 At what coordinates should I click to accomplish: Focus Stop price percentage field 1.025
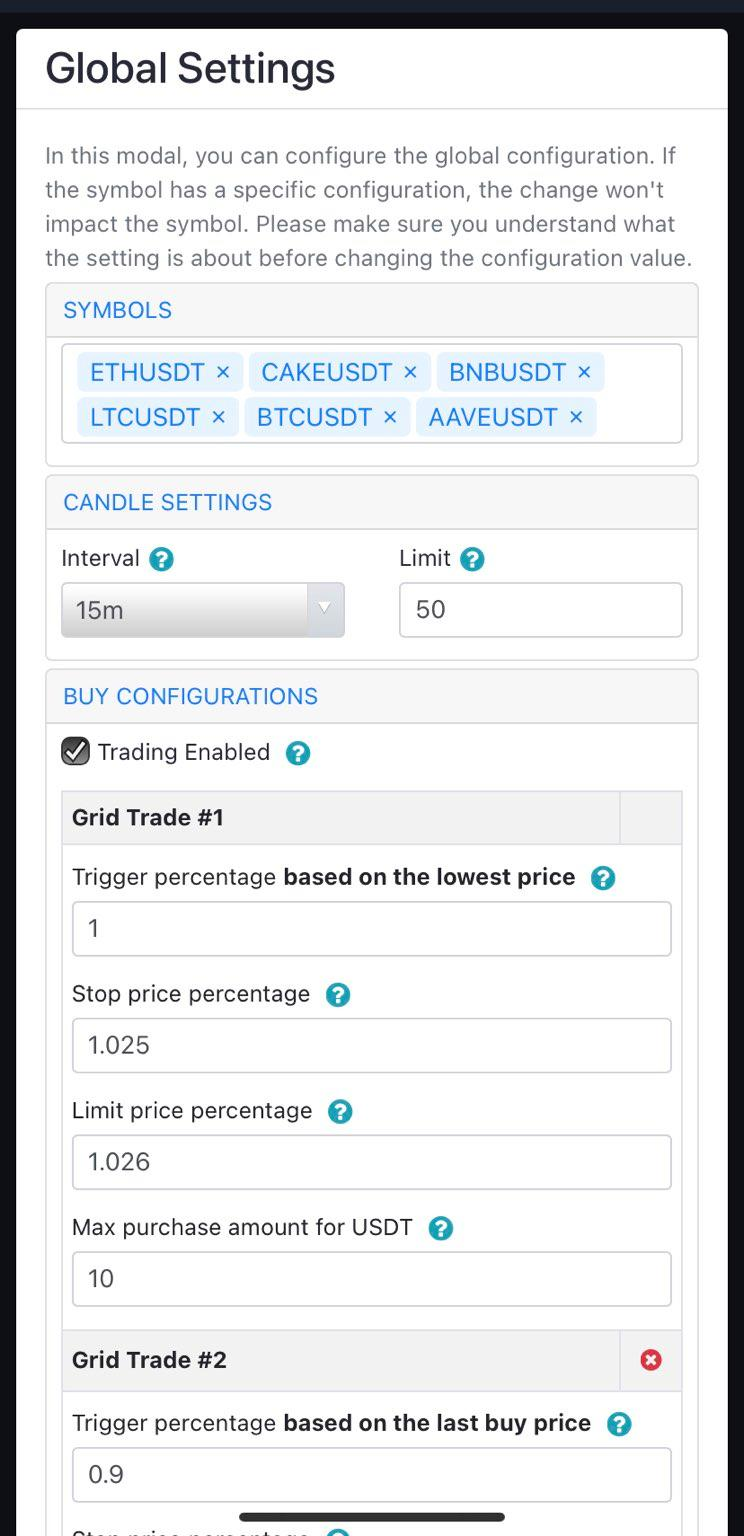click(371, 1045)
